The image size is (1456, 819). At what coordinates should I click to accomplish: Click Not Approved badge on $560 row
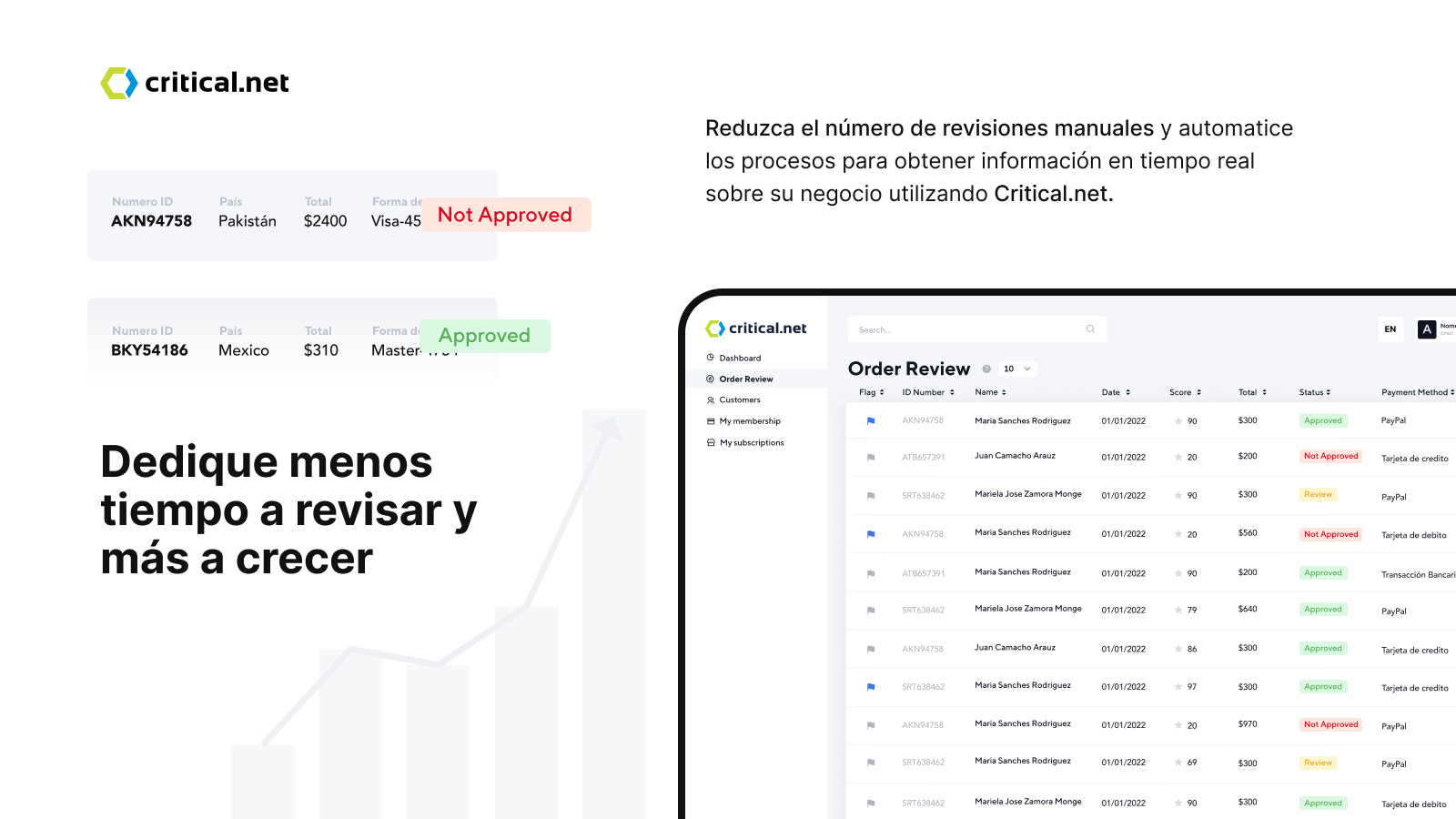coord(1330,534)
